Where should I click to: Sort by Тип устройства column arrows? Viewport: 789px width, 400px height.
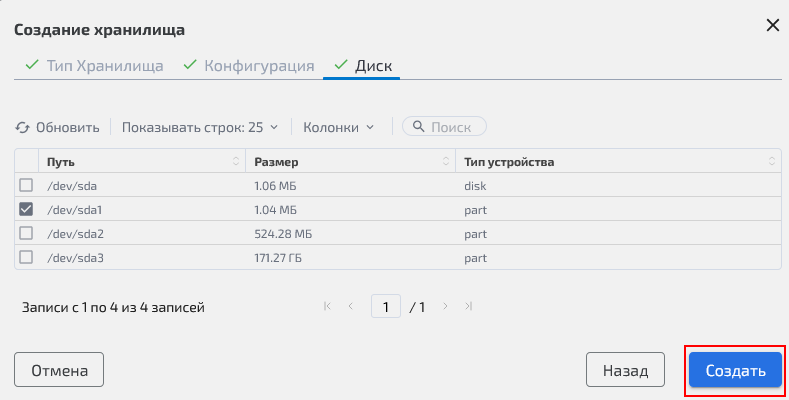[x=772, y=161]
